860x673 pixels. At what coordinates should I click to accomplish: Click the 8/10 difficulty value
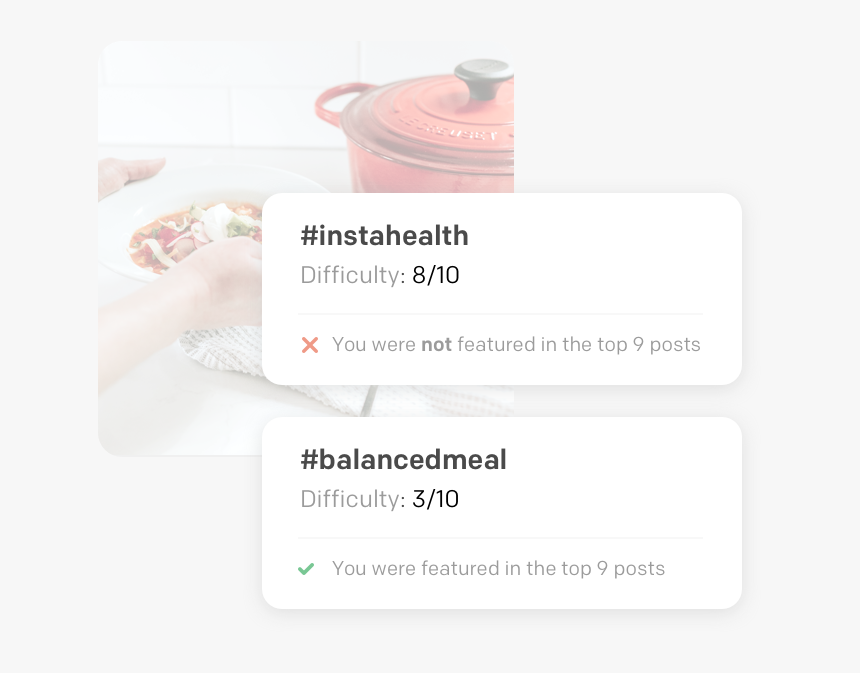pos(435,275)
